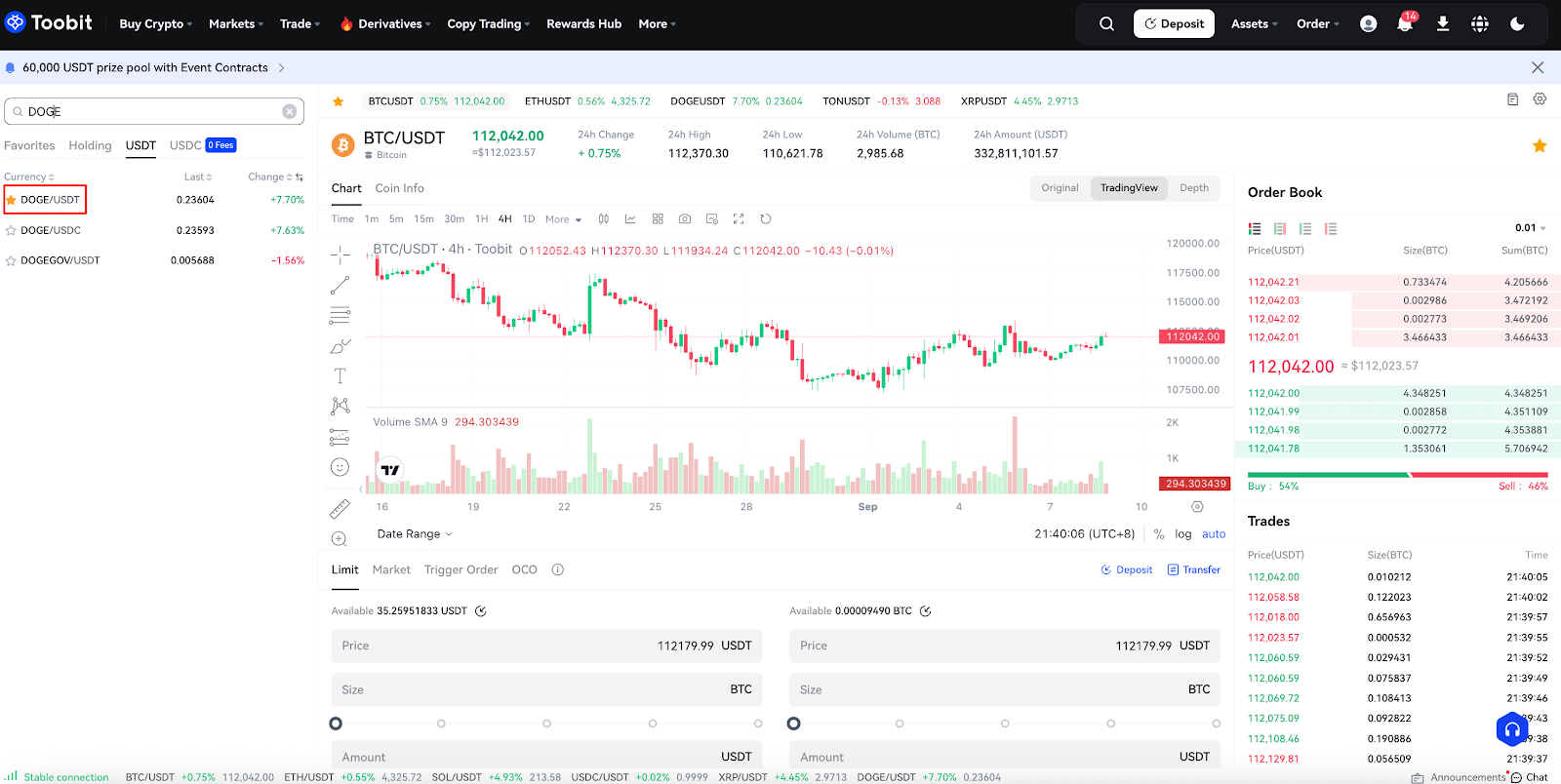The height and width of the screenshot is (784, 1561).
Task: Select the Market order tab
Action: point(391,569)
